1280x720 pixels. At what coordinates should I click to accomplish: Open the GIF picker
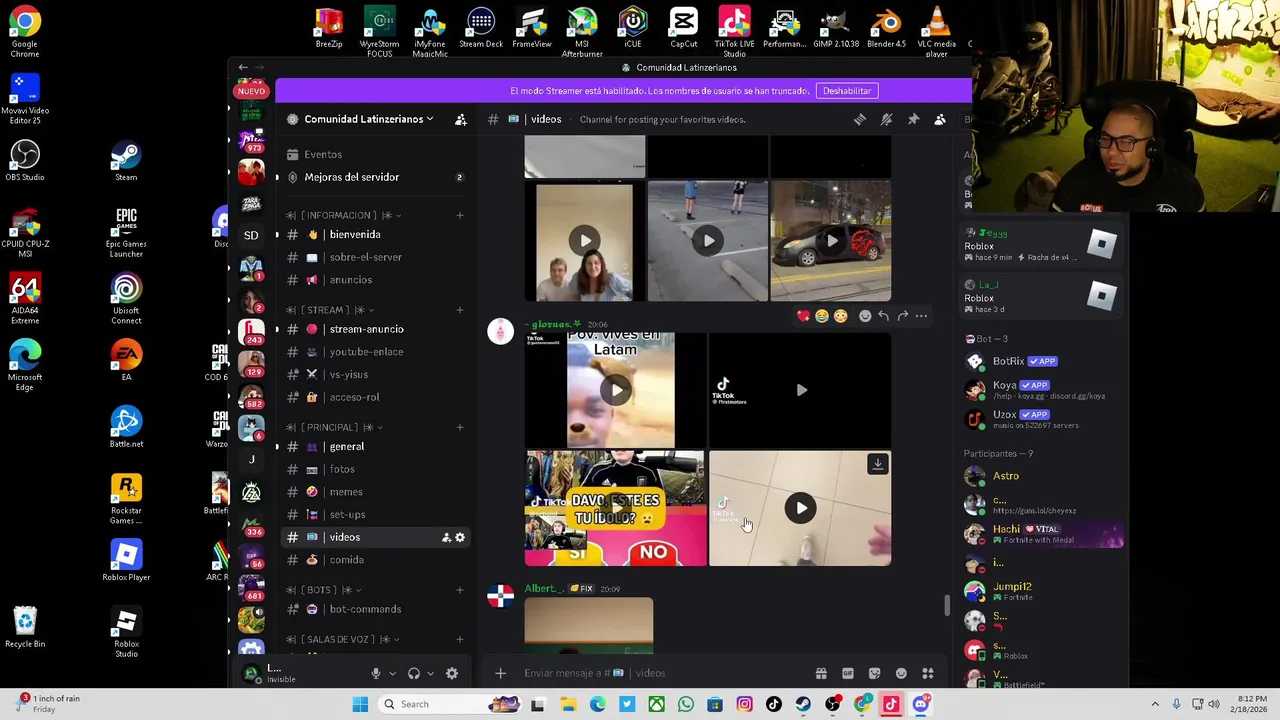click(x=848, y=673)
